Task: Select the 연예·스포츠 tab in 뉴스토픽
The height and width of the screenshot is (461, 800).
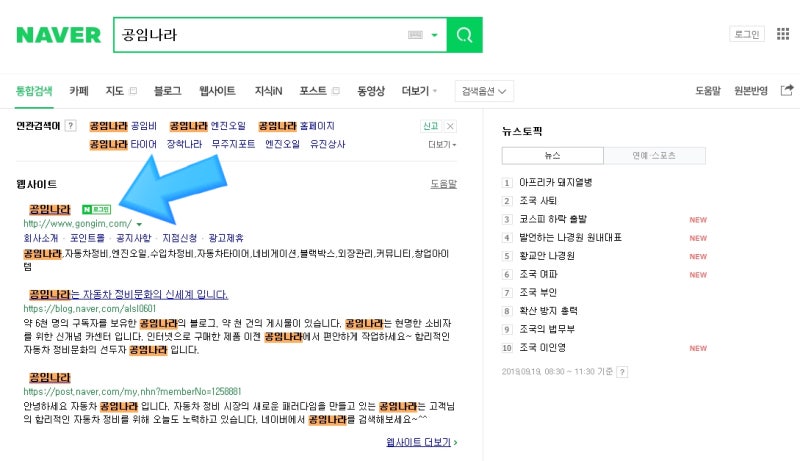Action: pyautogui.click(x=655, y=156)
